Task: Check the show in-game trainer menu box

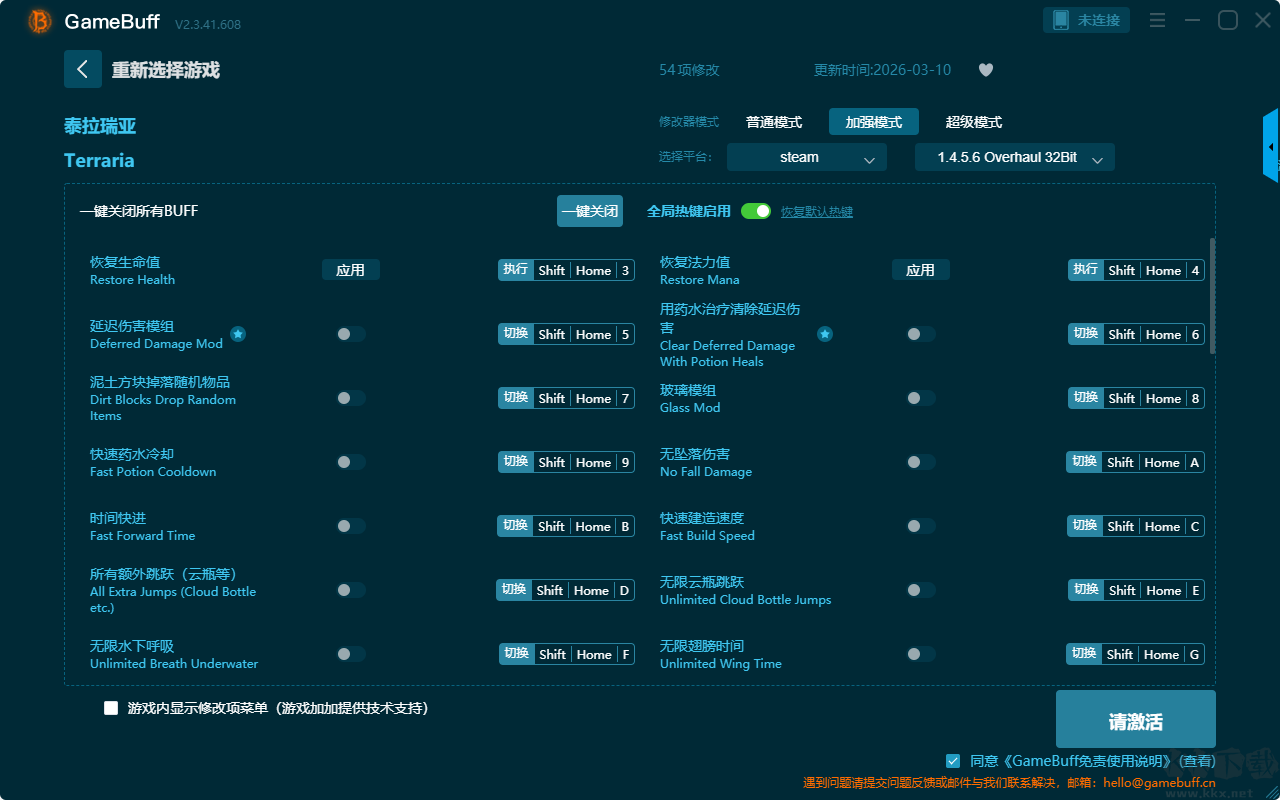Action: point(111,708)
